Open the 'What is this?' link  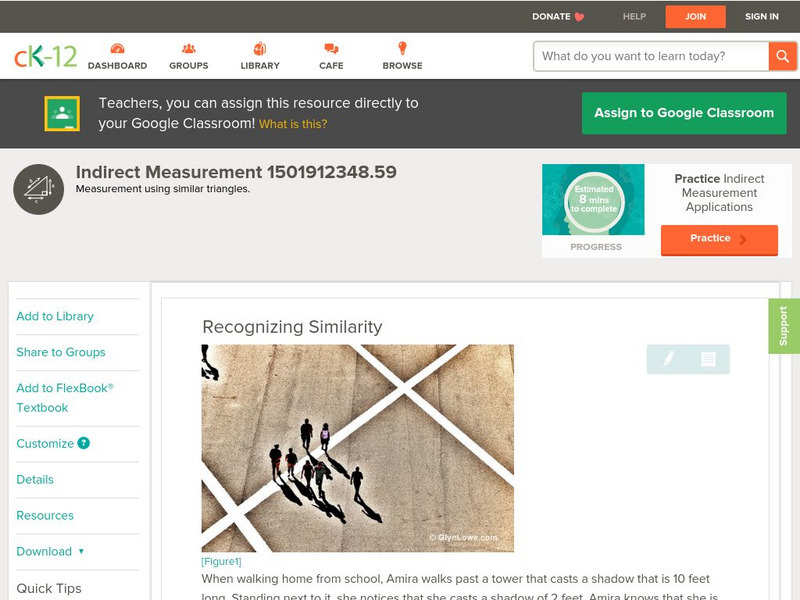tap(293, 124)
